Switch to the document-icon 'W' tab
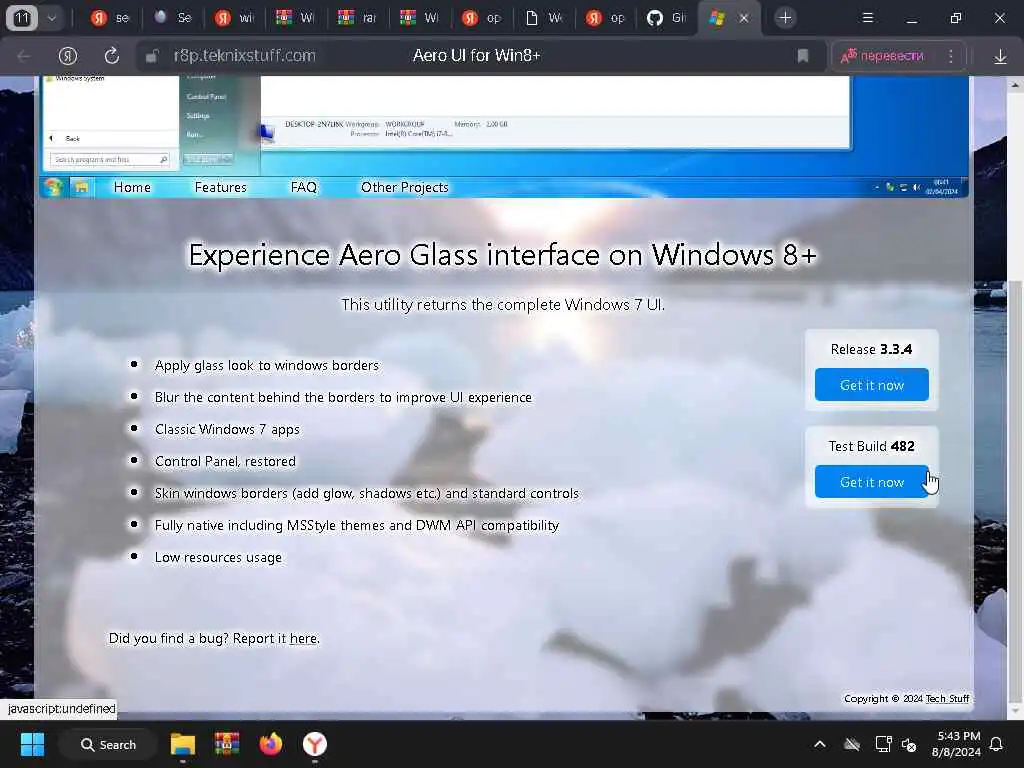1024x768 pixels. [x=544, y=18]
